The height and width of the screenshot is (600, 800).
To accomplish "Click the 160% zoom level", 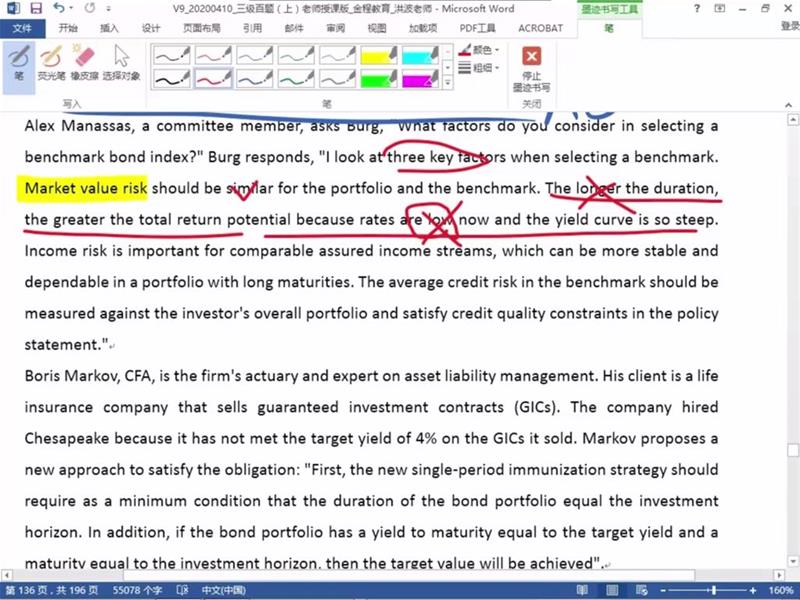I will (x=781, y=590).
